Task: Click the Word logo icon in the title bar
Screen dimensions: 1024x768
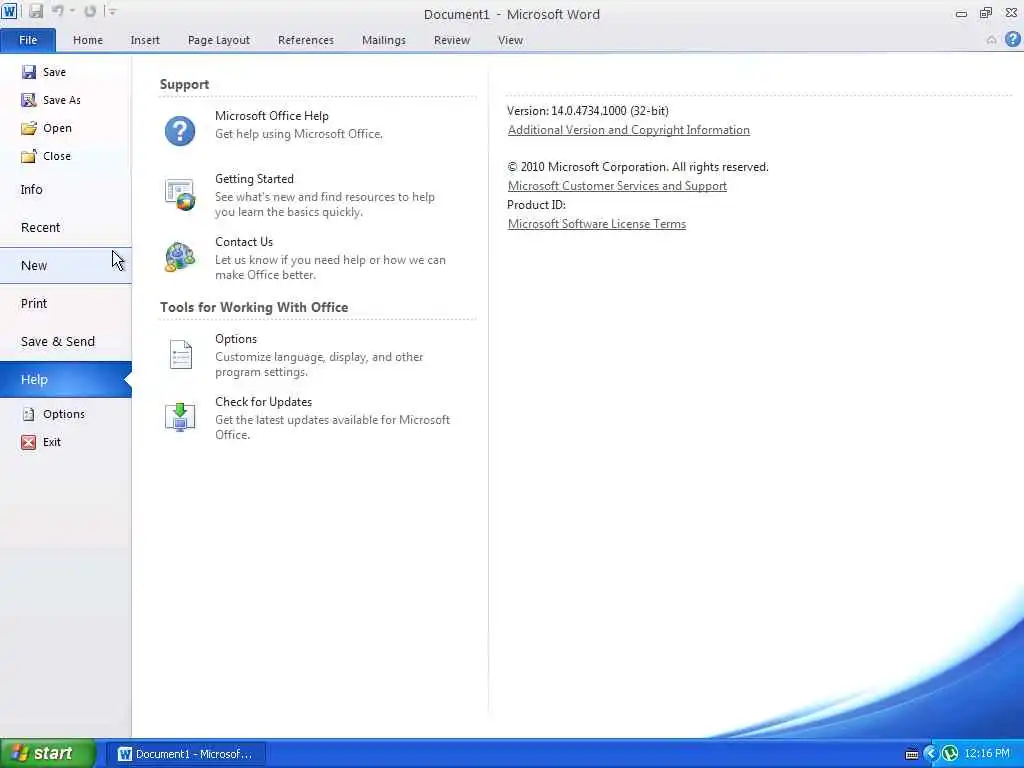Action: pos(9,11)
